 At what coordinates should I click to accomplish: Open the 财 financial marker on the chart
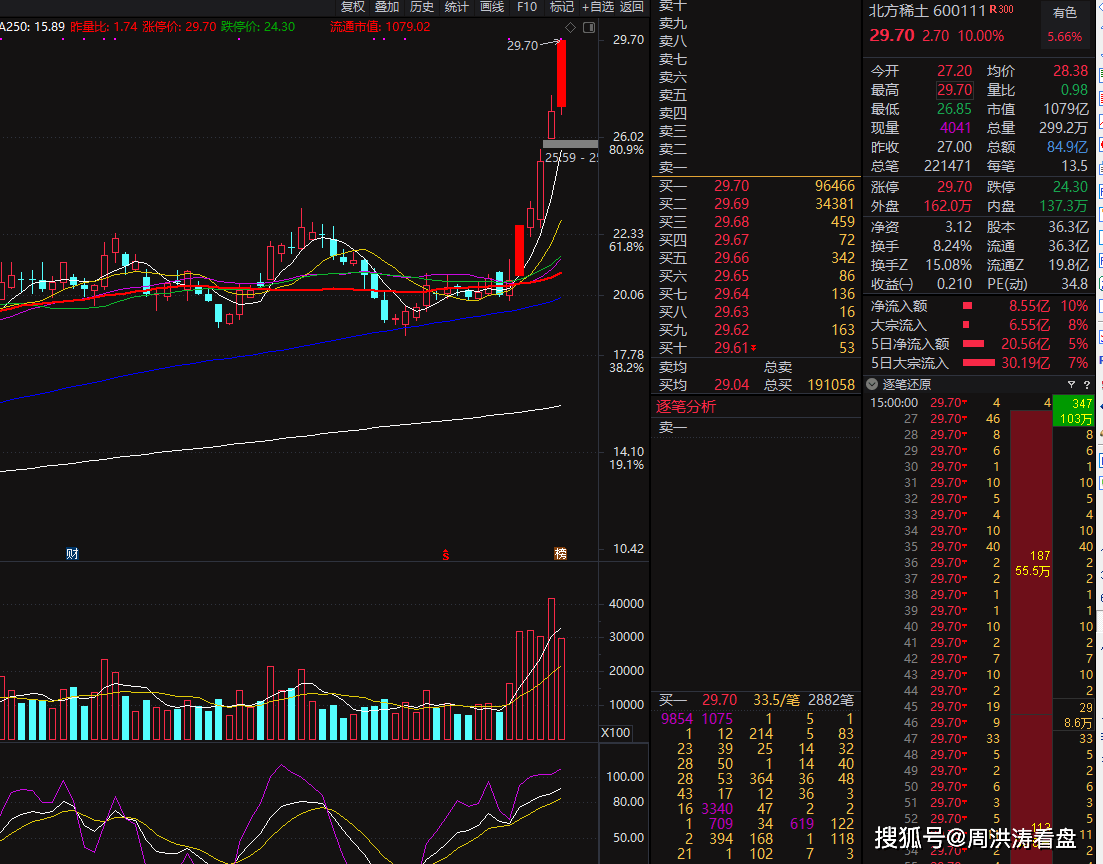[x=72, y=554]
